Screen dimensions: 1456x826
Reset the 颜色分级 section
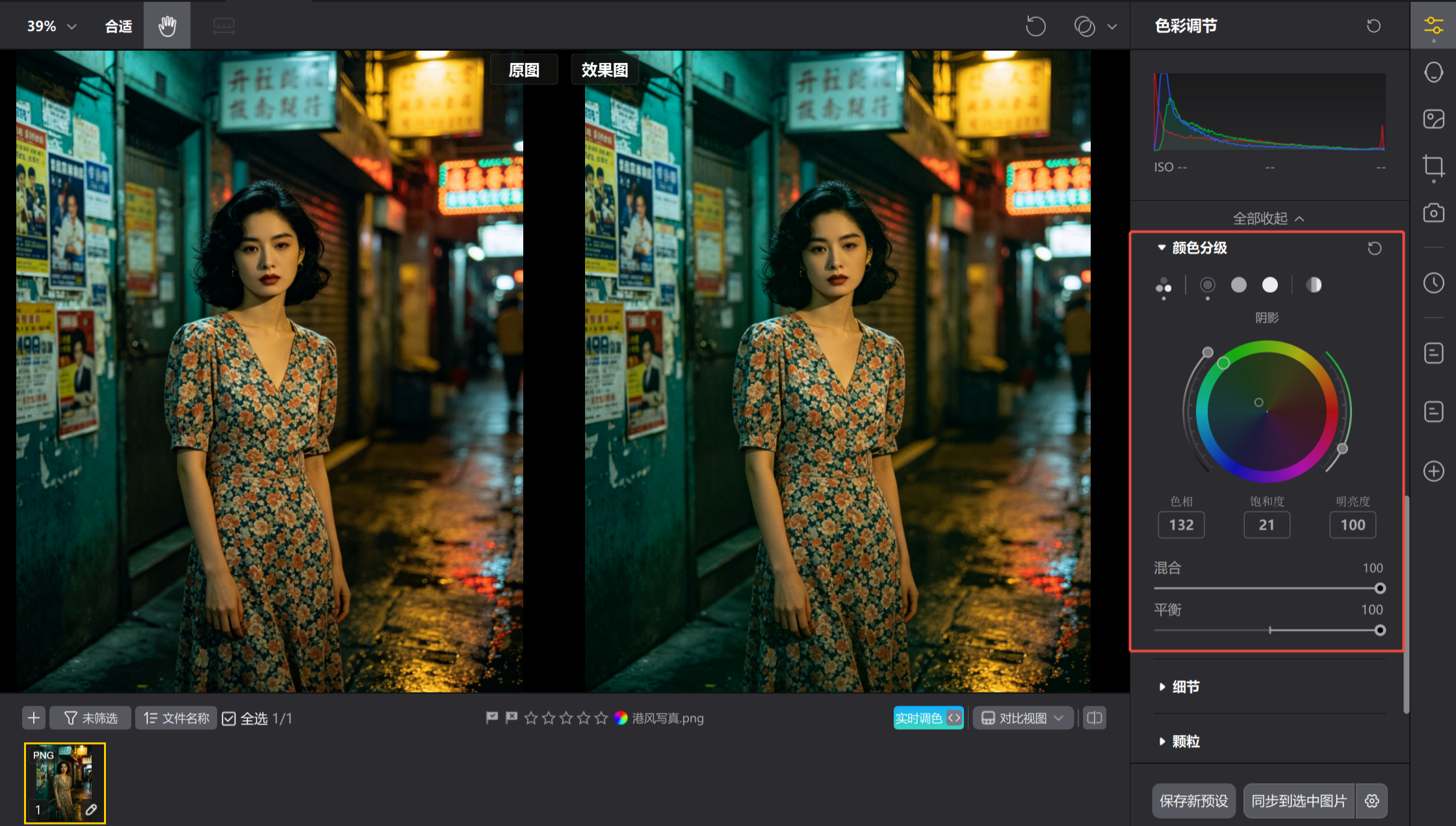(x=1374, y=248)
